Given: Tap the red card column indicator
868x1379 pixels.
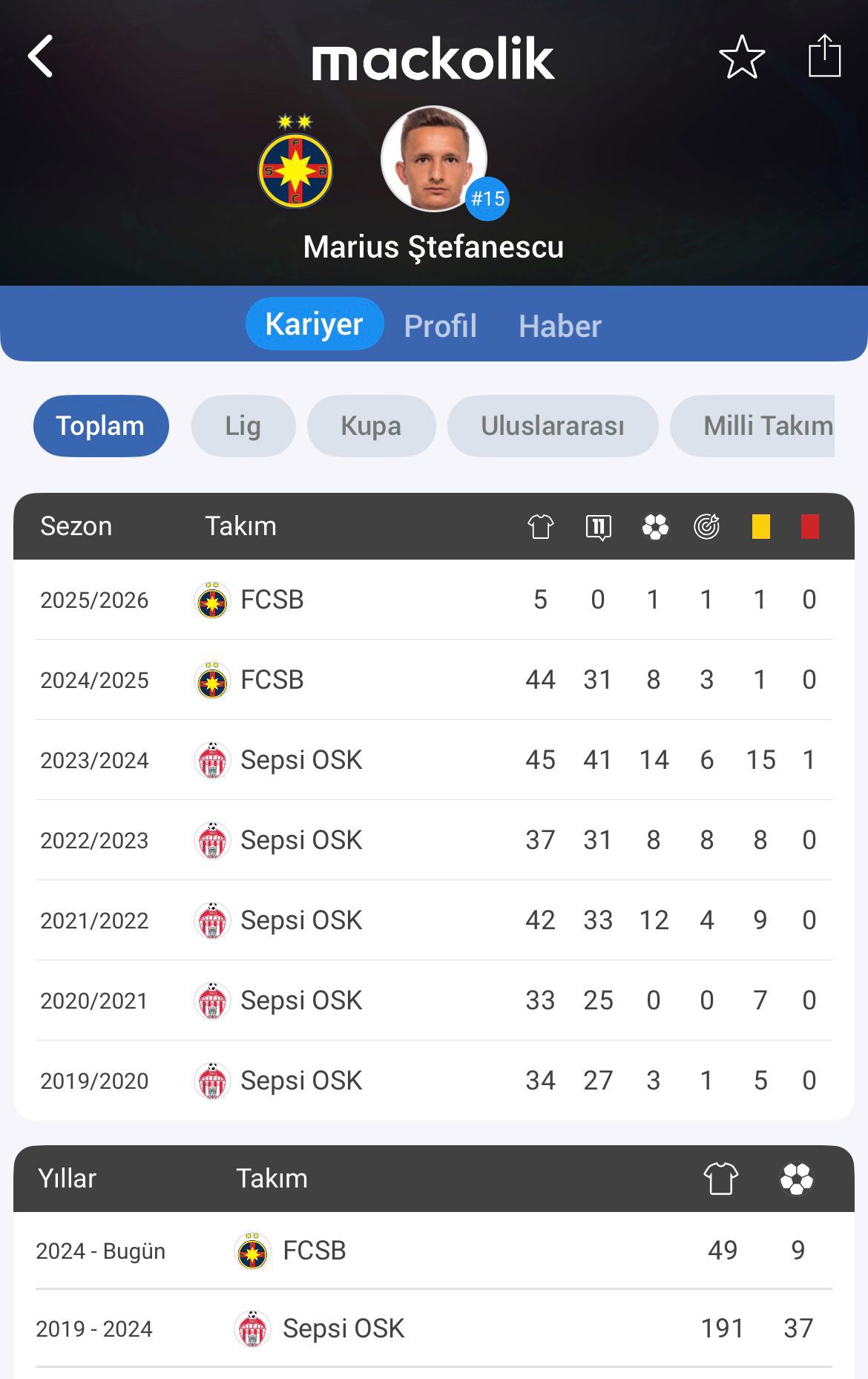Looking at the screenshot, I should [810, 526].
